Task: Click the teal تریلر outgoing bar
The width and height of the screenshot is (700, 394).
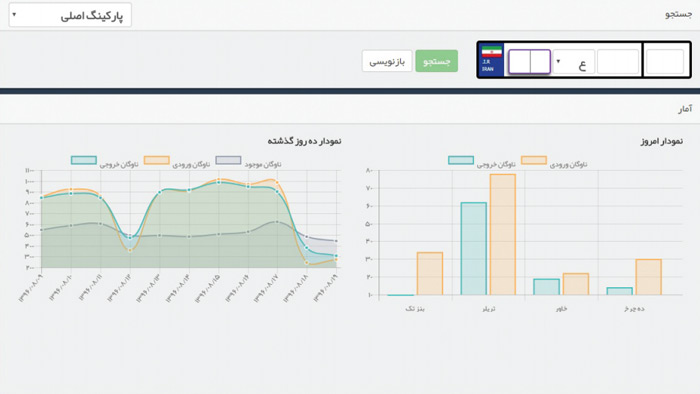Action: click(x=474, y=249)
